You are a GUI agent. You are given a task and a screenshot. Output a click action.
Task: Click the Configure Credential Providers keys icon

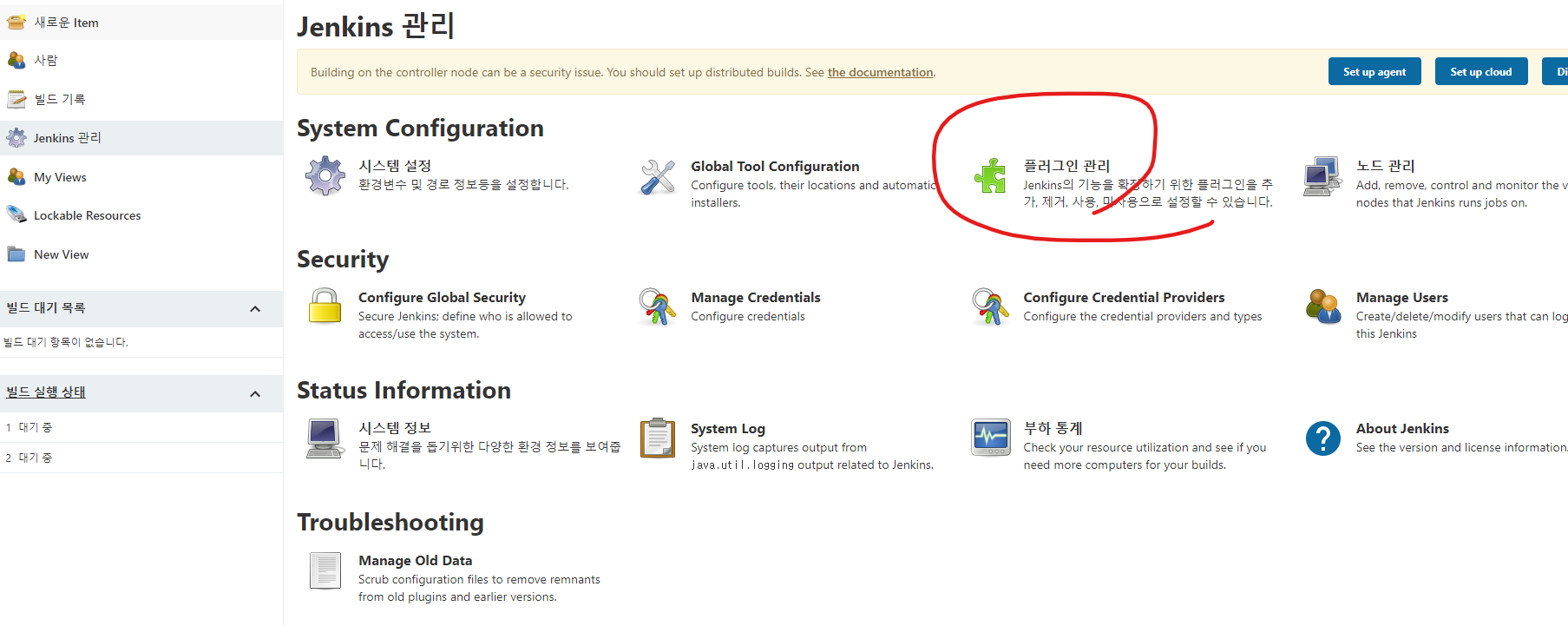pos(990,306)
